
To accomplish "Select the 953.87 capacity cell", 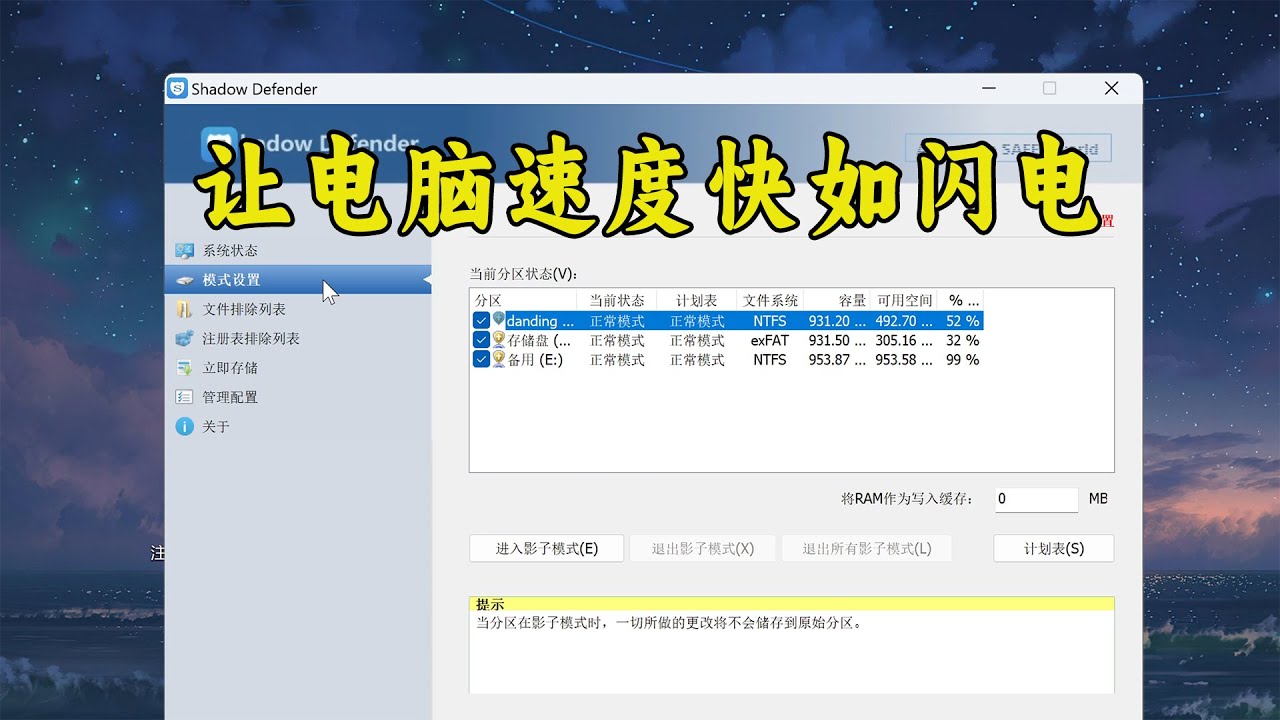I will click(837, 359).
